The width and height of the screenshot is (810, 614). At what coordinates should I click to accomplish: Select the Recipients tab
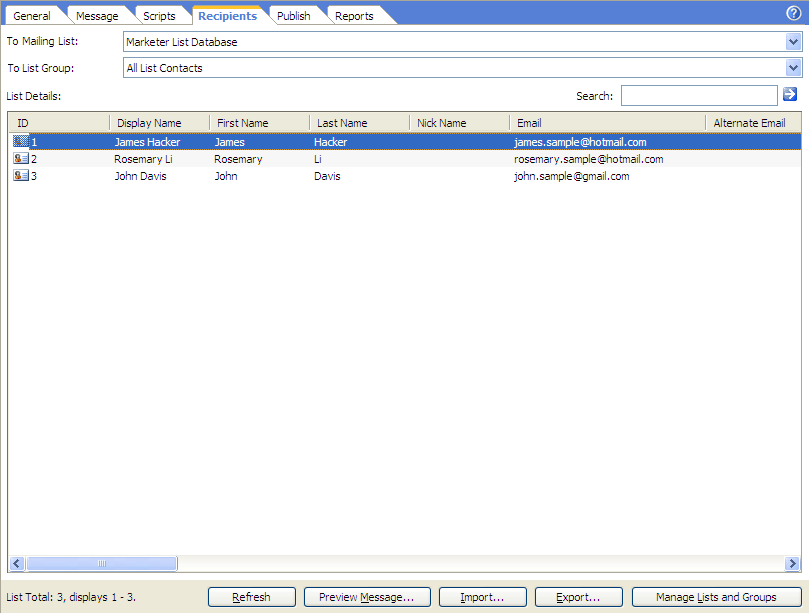tap(227, 16)
